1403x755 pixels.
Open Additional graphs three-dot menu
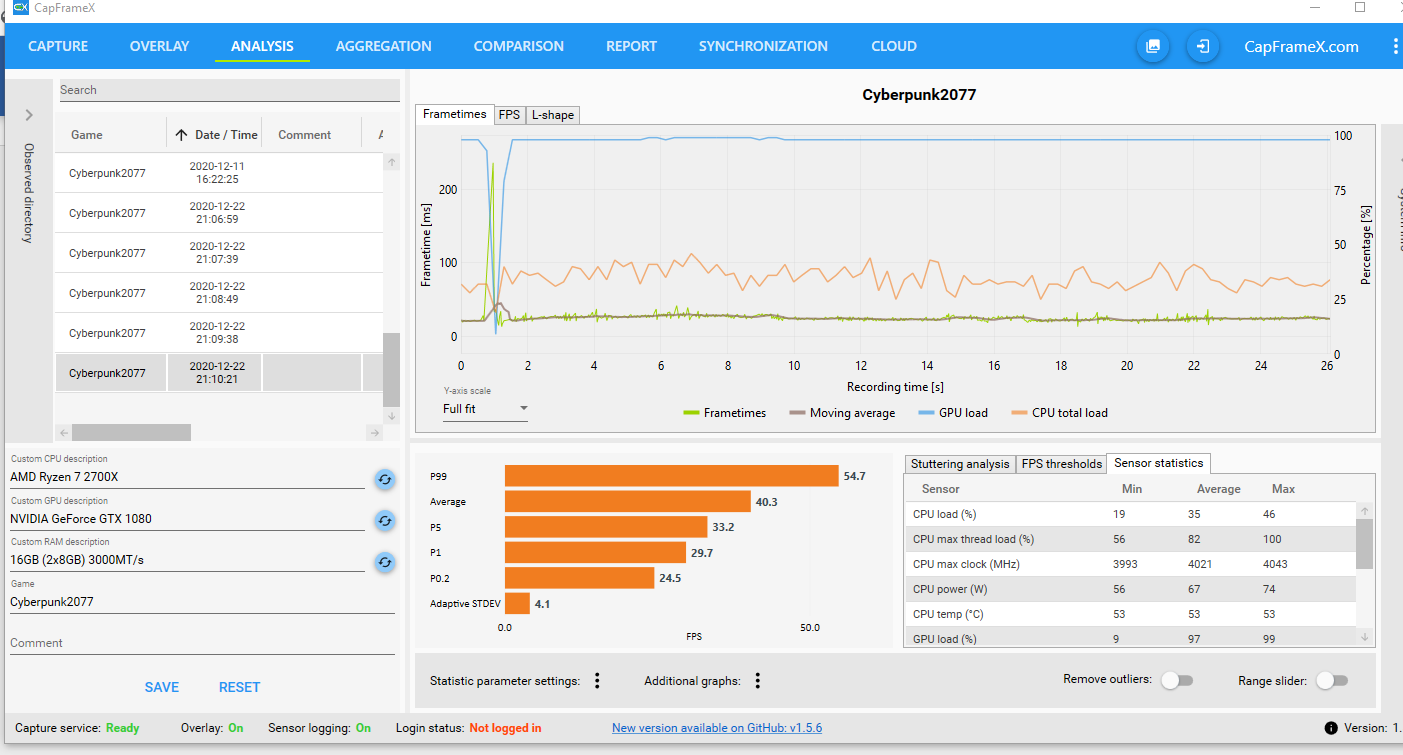pos(758,681)
